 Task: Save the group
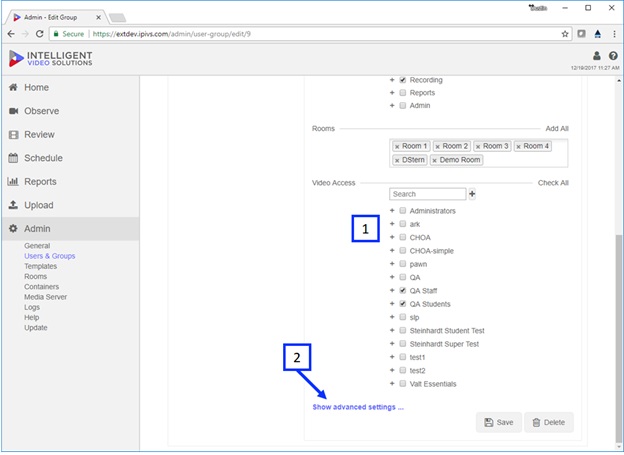pos(499,422)
